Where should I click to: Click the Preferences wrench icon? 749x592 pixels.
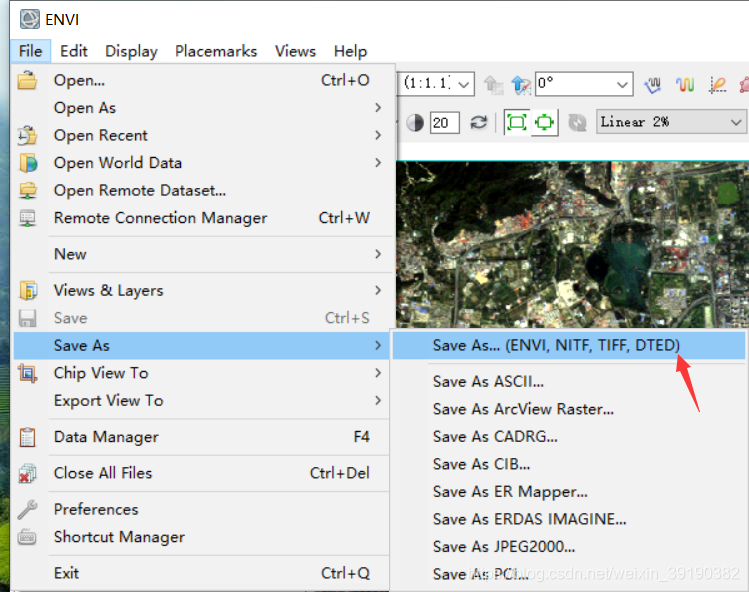(x=27, y=509)
